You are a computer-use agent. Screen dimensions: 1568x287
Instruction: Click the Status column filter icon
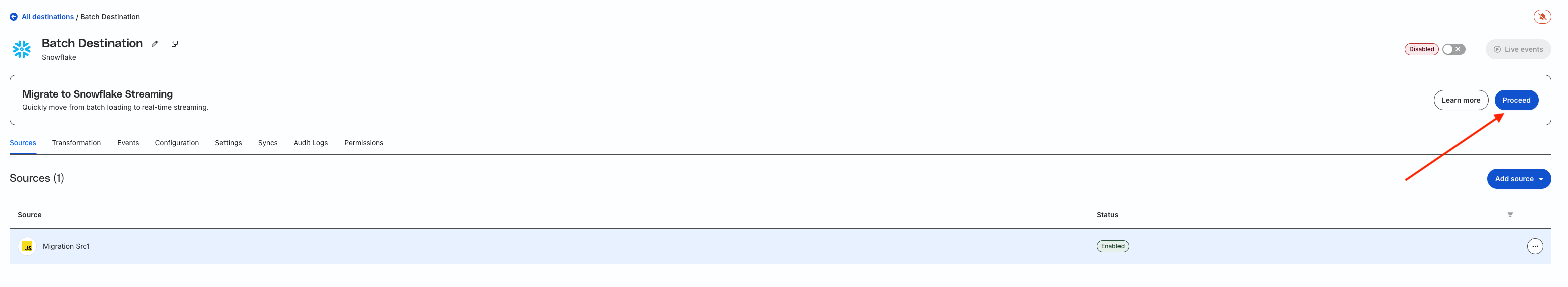point(1510,215)
